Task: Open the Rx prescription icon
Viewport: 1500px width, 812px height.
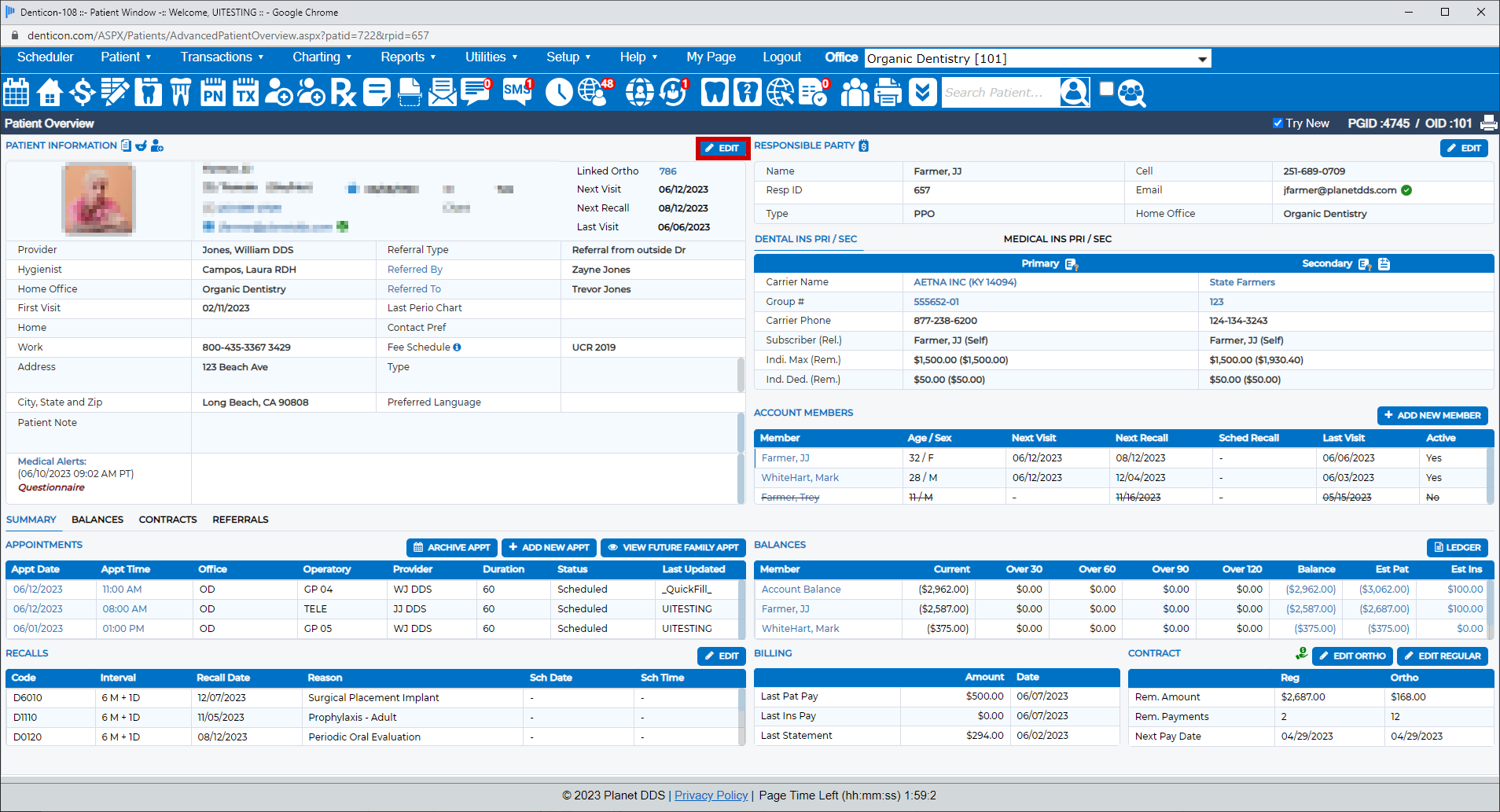Action: point(343,92)
